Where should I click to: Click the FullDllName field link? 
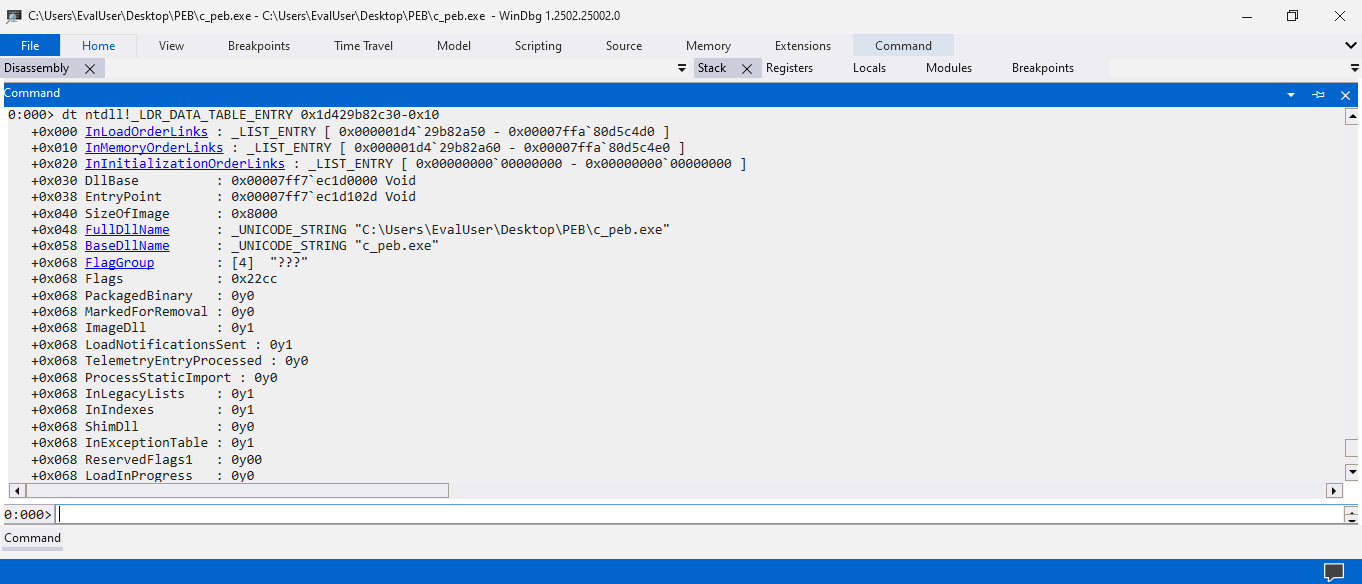(x=127, y=229)
